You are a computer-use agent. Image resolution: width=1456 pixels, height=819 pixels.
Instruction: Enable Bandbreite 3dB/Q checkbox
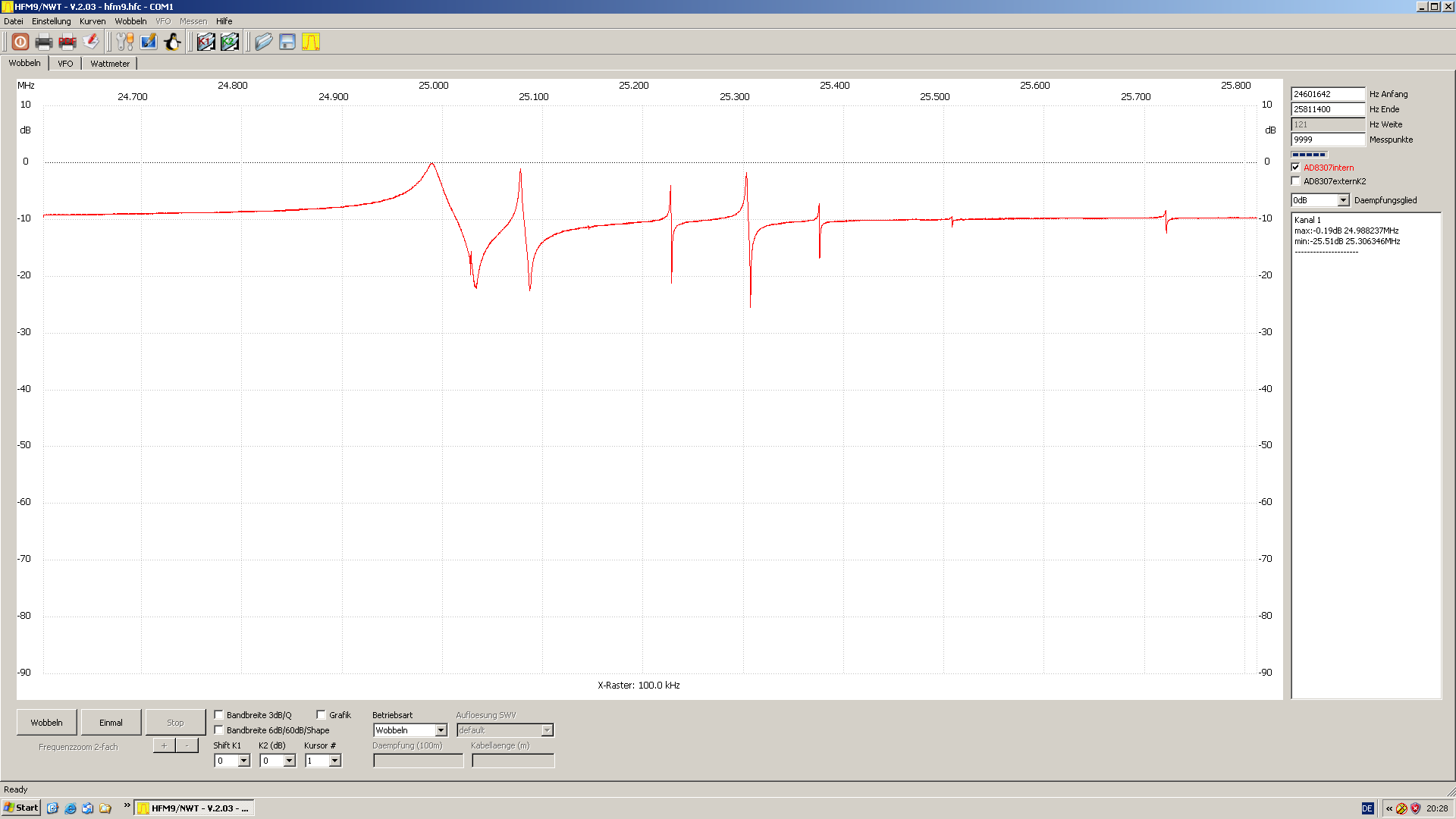[218, 715]
